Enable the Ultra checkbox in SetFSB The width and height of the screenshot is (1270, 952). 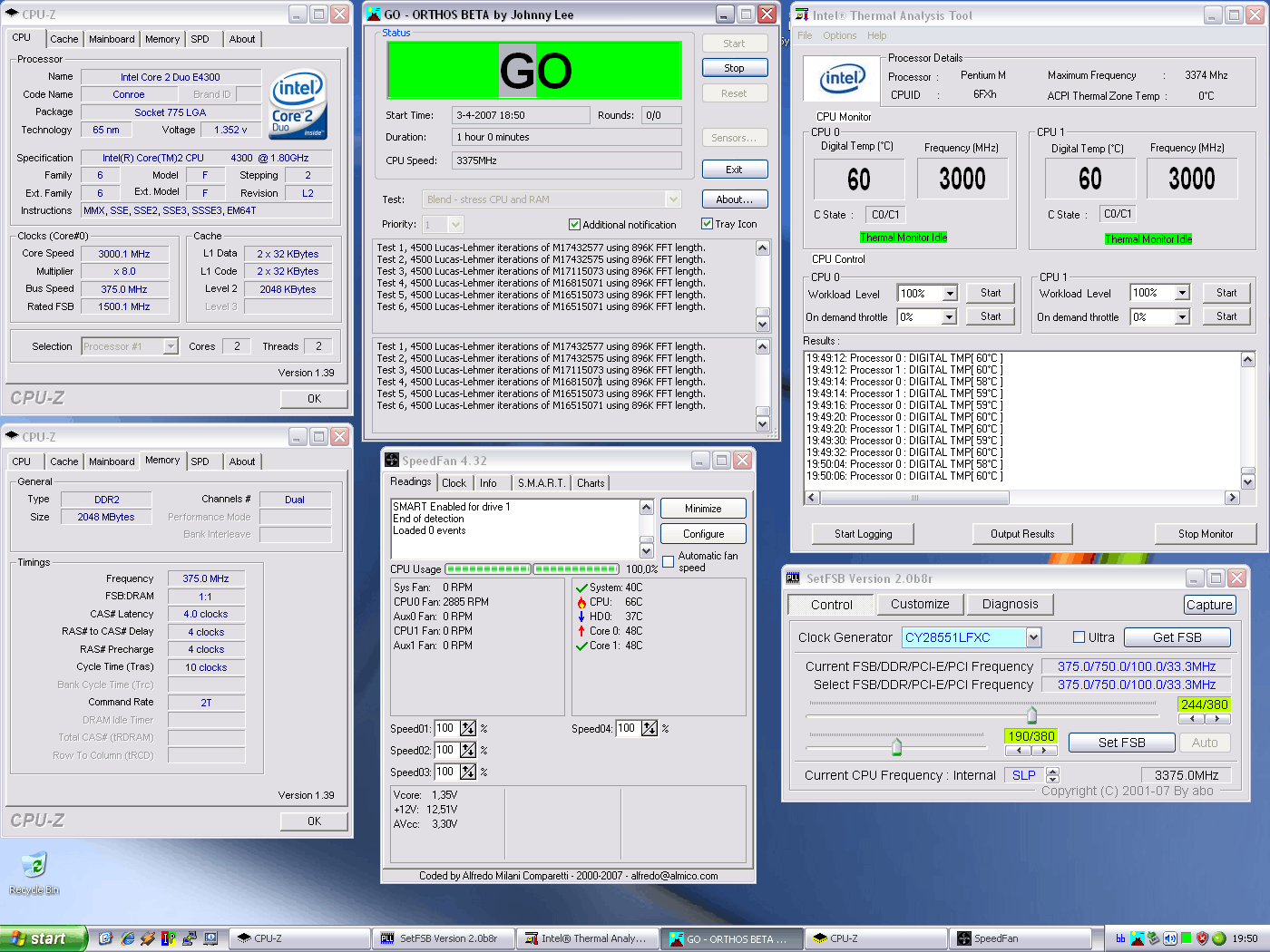click(x=1079, y=637)
